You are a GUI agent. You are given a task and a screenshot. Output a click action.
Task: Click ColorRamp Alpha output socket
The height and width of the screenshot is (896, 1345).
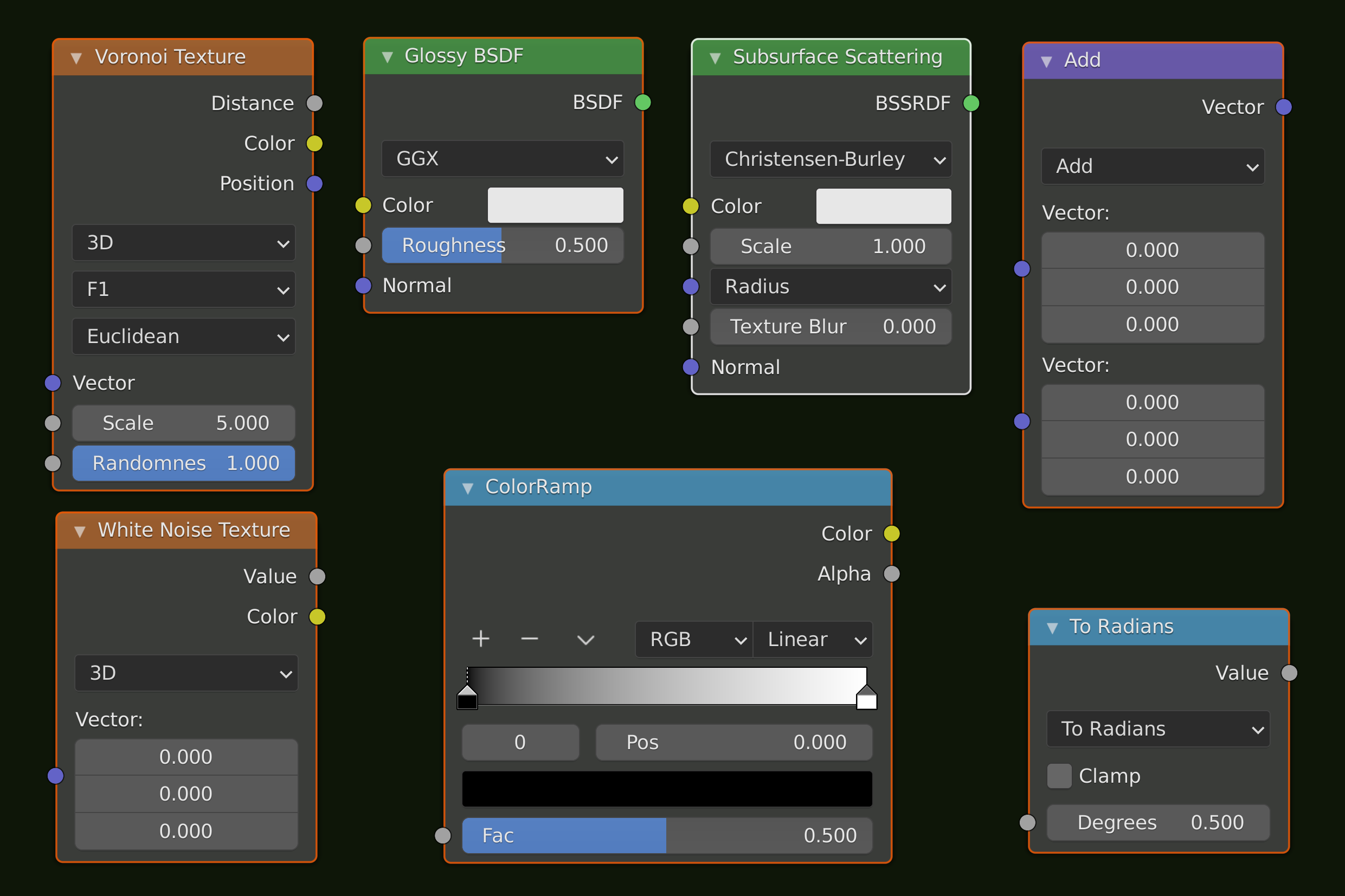pos(892,573)
